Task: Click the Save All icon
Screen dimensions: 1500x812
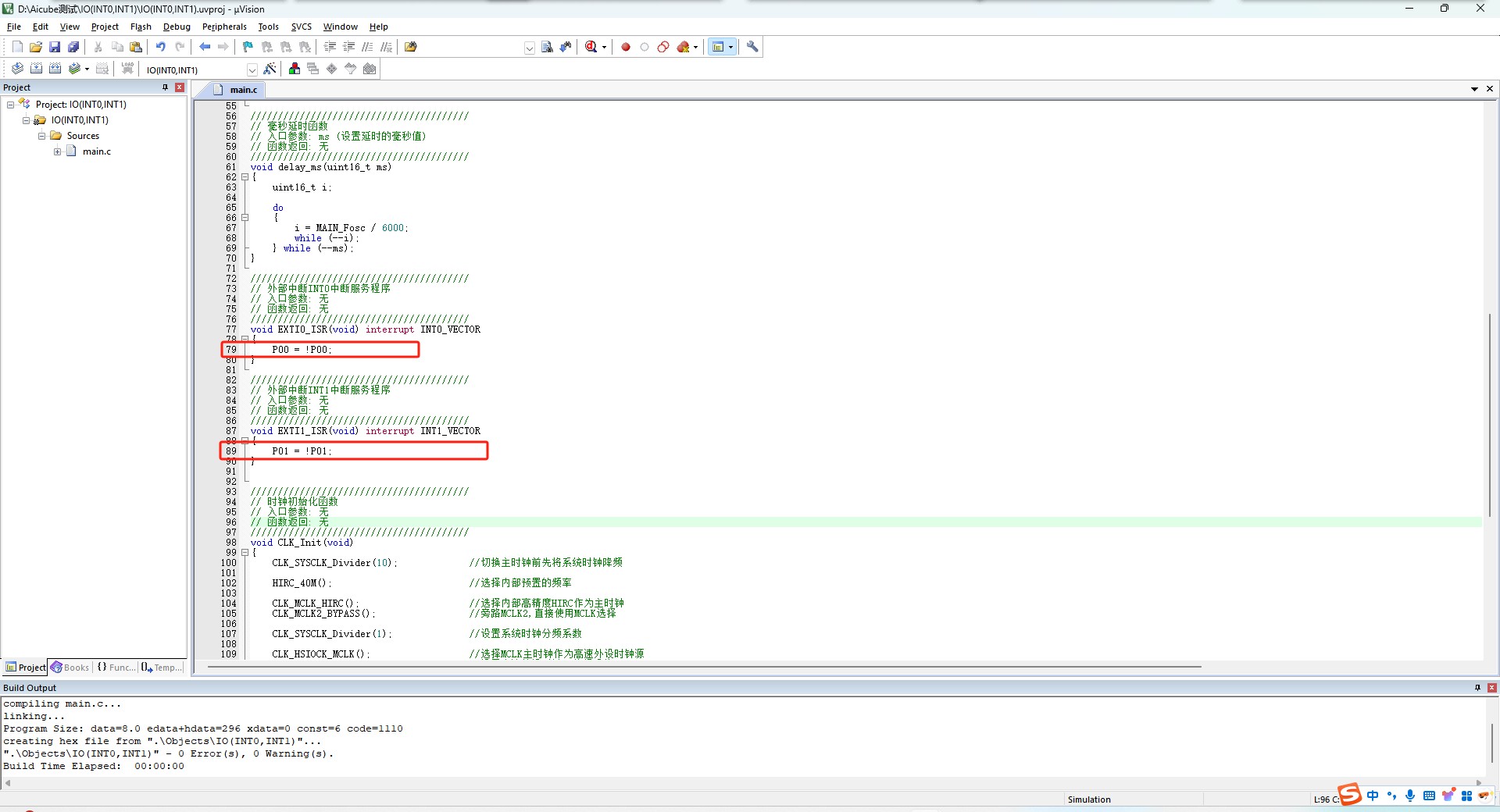Action: click(73, 47)
